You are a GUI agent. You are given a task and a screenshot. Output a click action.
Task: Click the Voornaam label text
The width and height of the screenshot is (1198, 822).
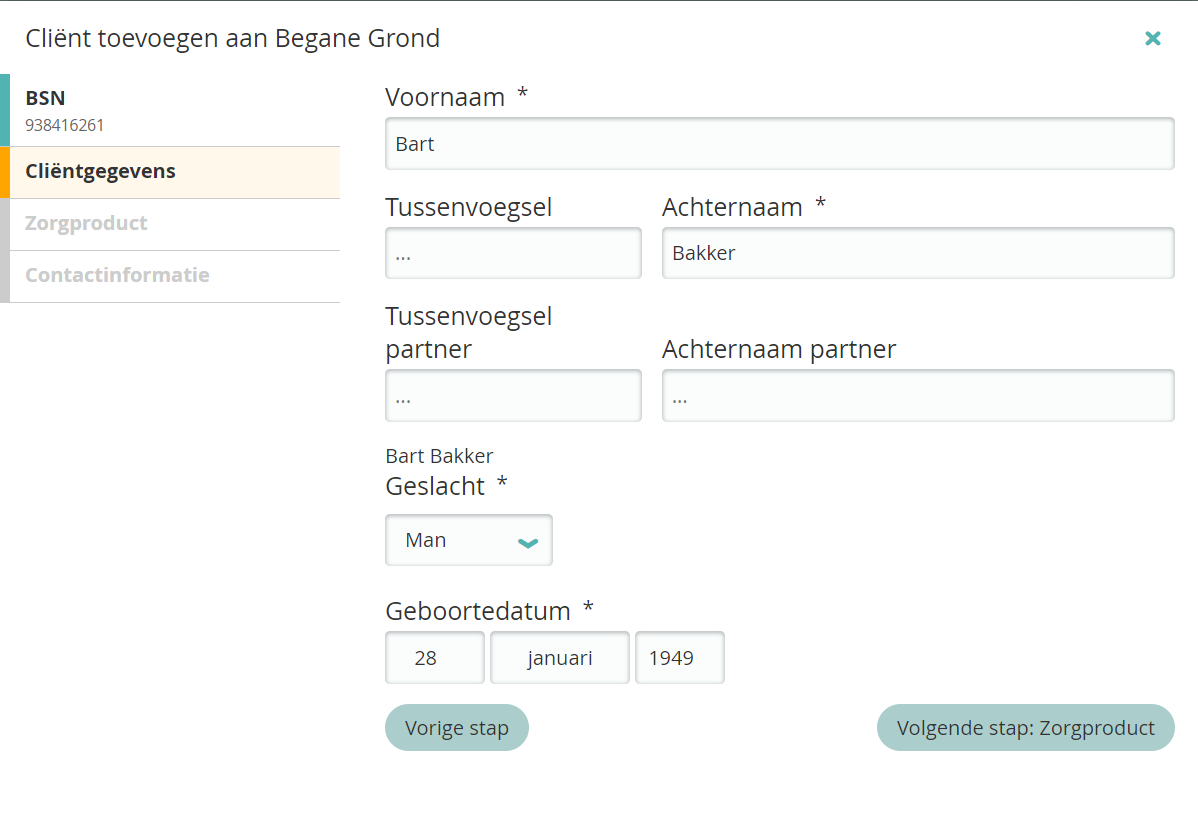coord(445,97)
